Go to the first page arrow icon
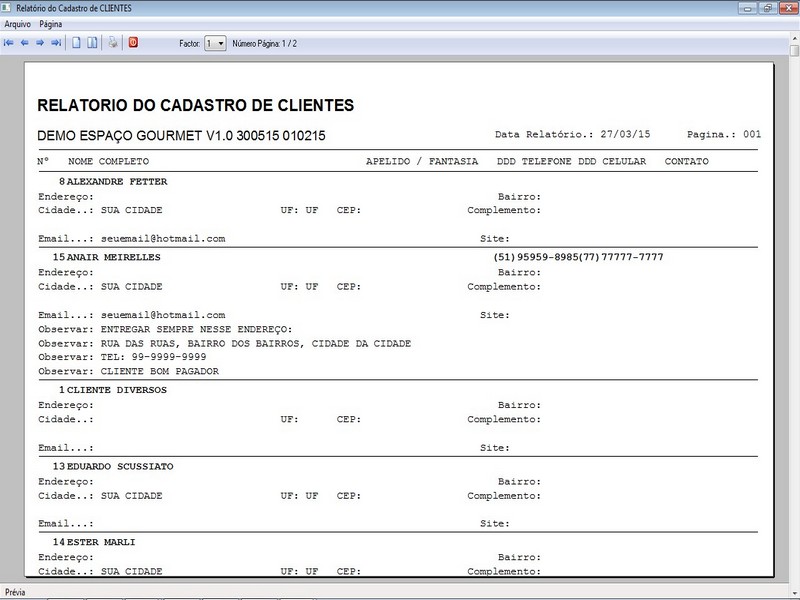This screenshot has height=600, width=800. (x=9, y=43)
